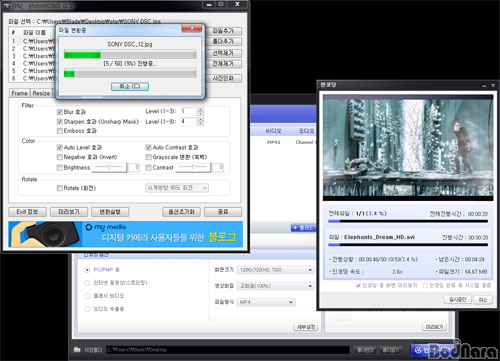Viewport: 500px width, 361px height.
Task: Enable the Rotate (회전) checkbox
Action: pos(60,188)
